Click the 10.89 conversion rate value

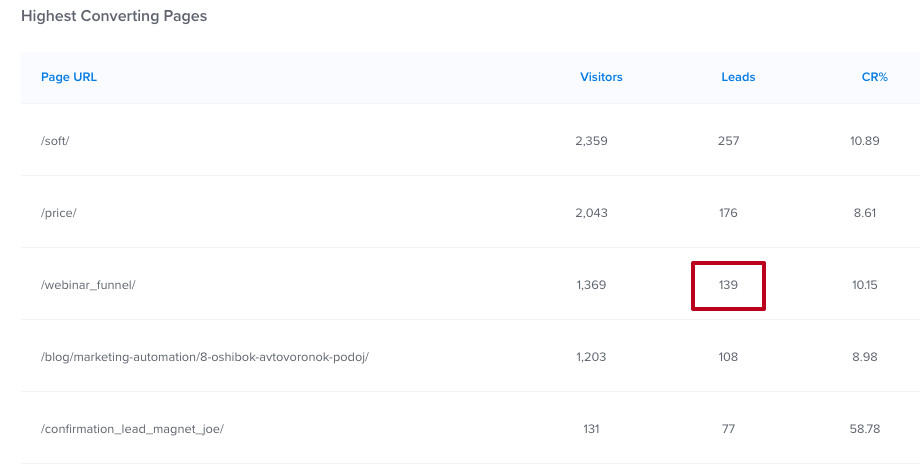pyautogui.click(x=864, y=141)
